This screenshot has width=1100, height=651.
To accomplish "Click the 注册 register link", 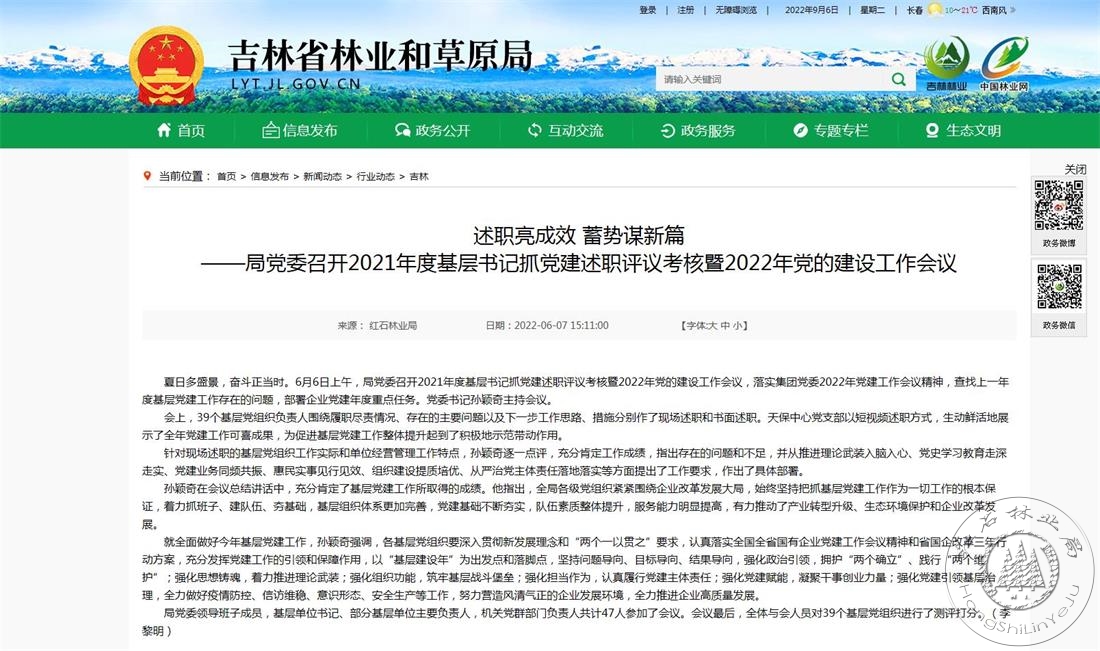I will coord(685,10).
